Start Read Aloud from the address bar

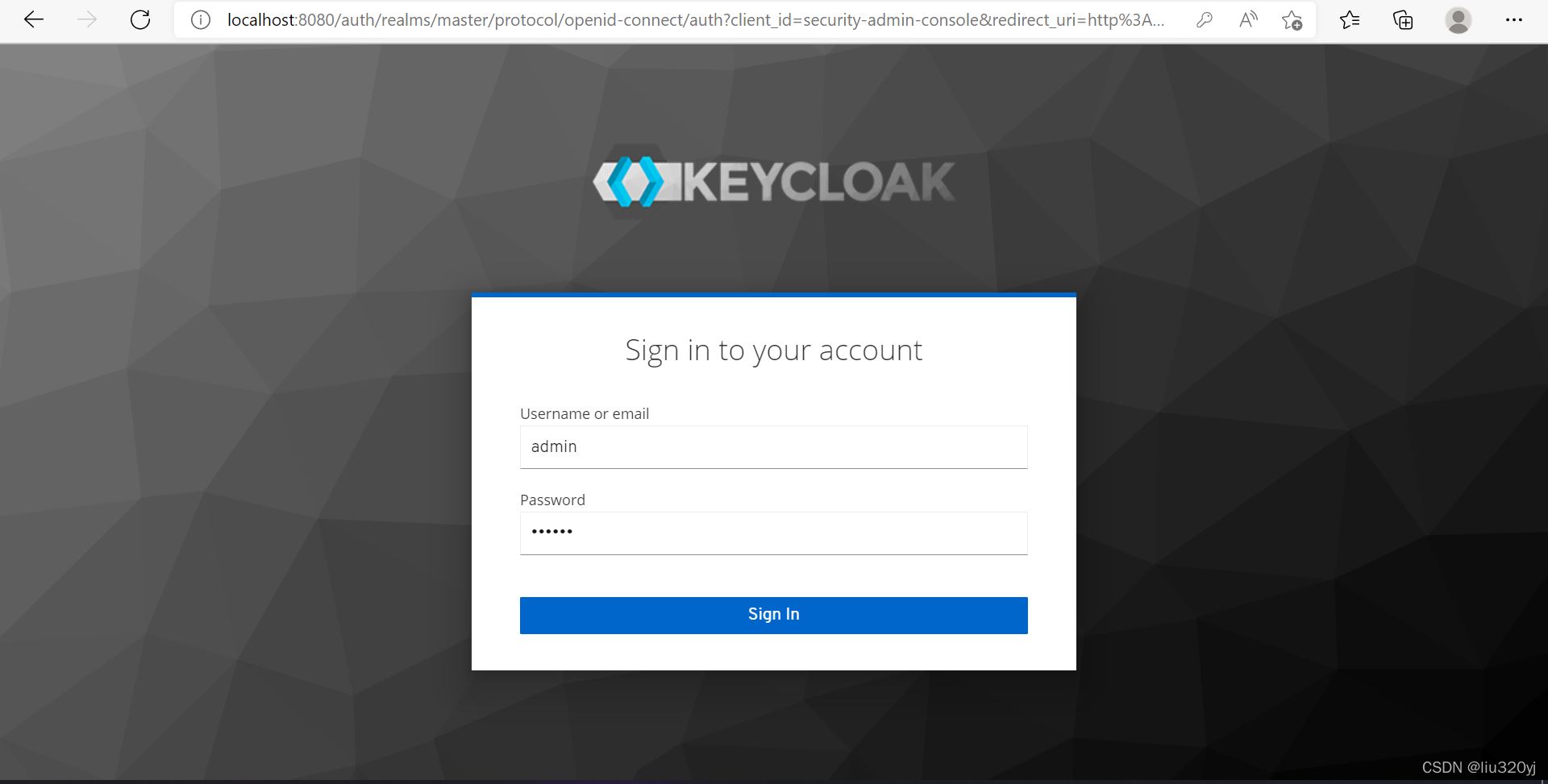tap(1248, 20)
